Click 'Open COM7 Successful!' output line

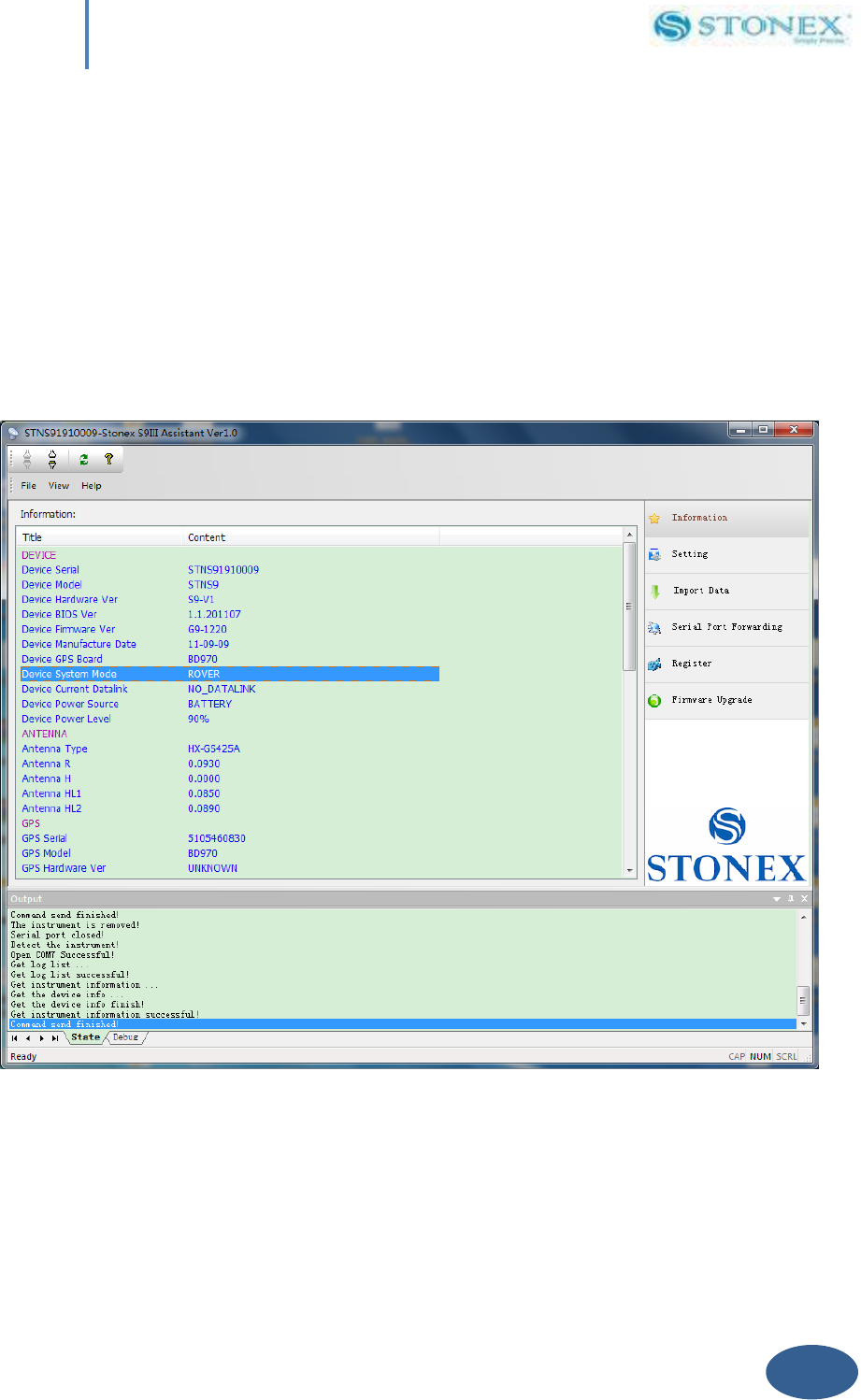point(63,955)
